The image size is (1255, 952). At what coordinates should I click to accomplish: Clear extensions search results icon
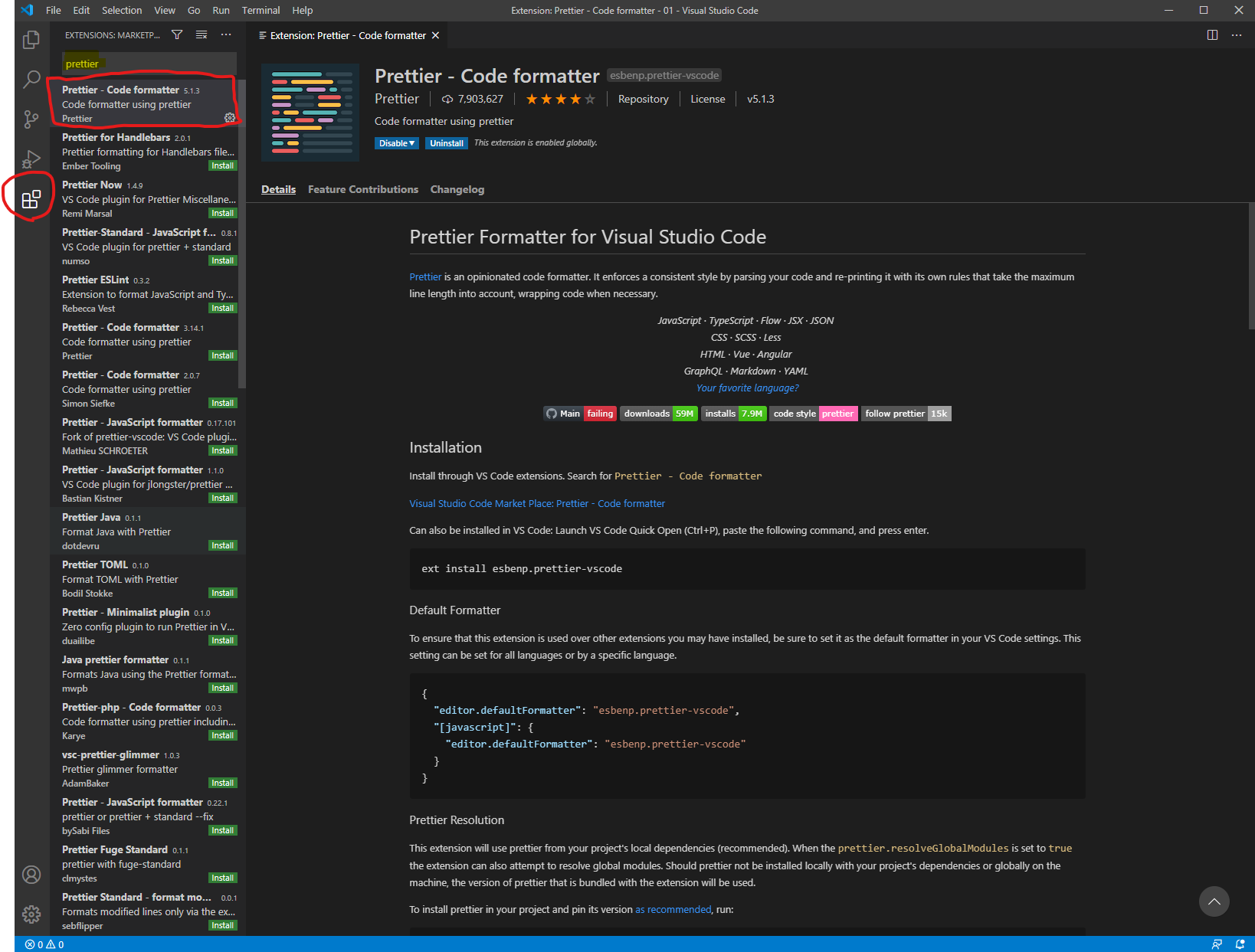[x=202, y=35]
